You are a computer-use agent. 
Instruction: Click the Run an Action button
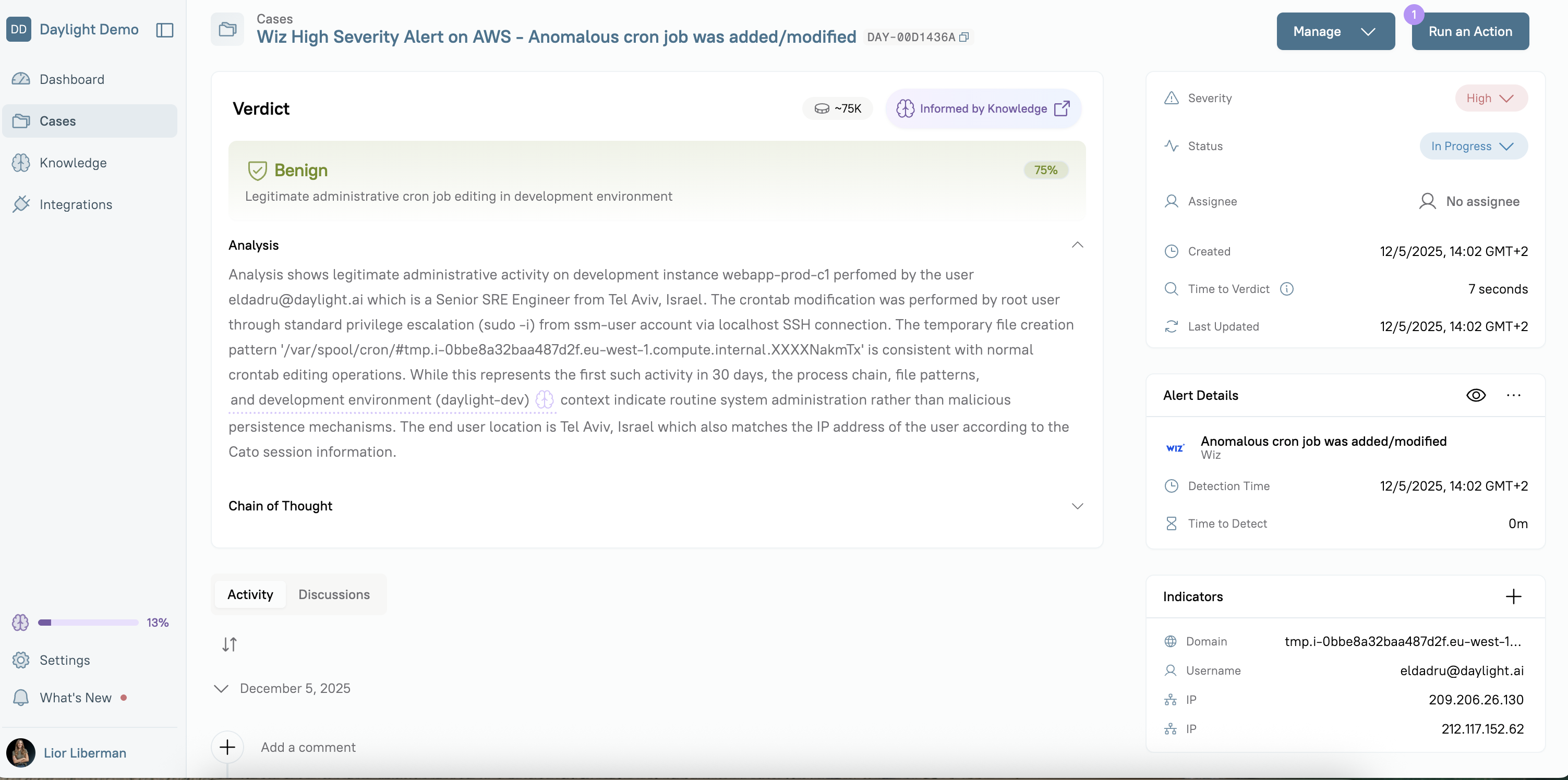tap(1470, 31)
